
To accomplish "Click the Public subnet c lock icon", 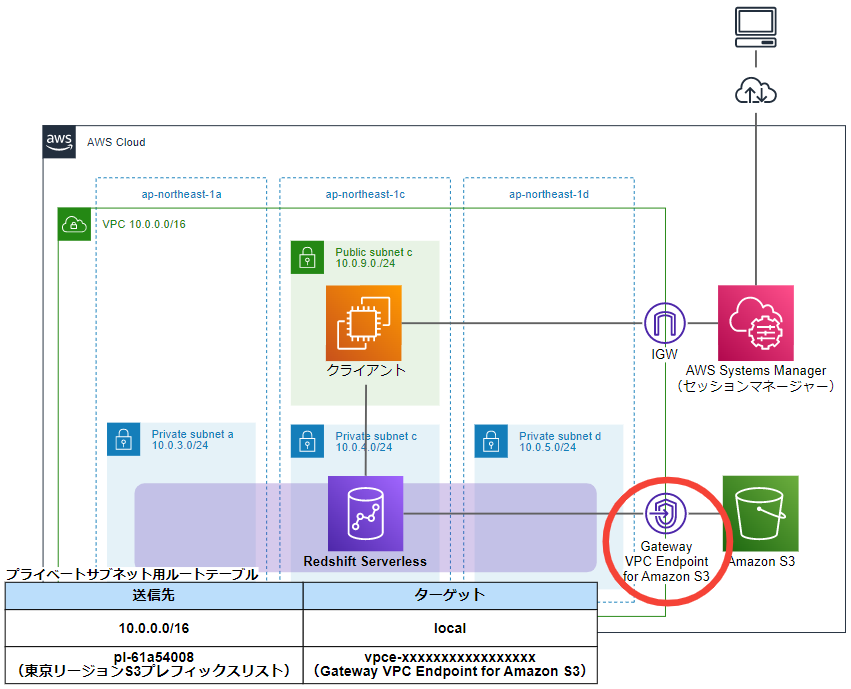I will pyautogui.click(x=307, y=257).
